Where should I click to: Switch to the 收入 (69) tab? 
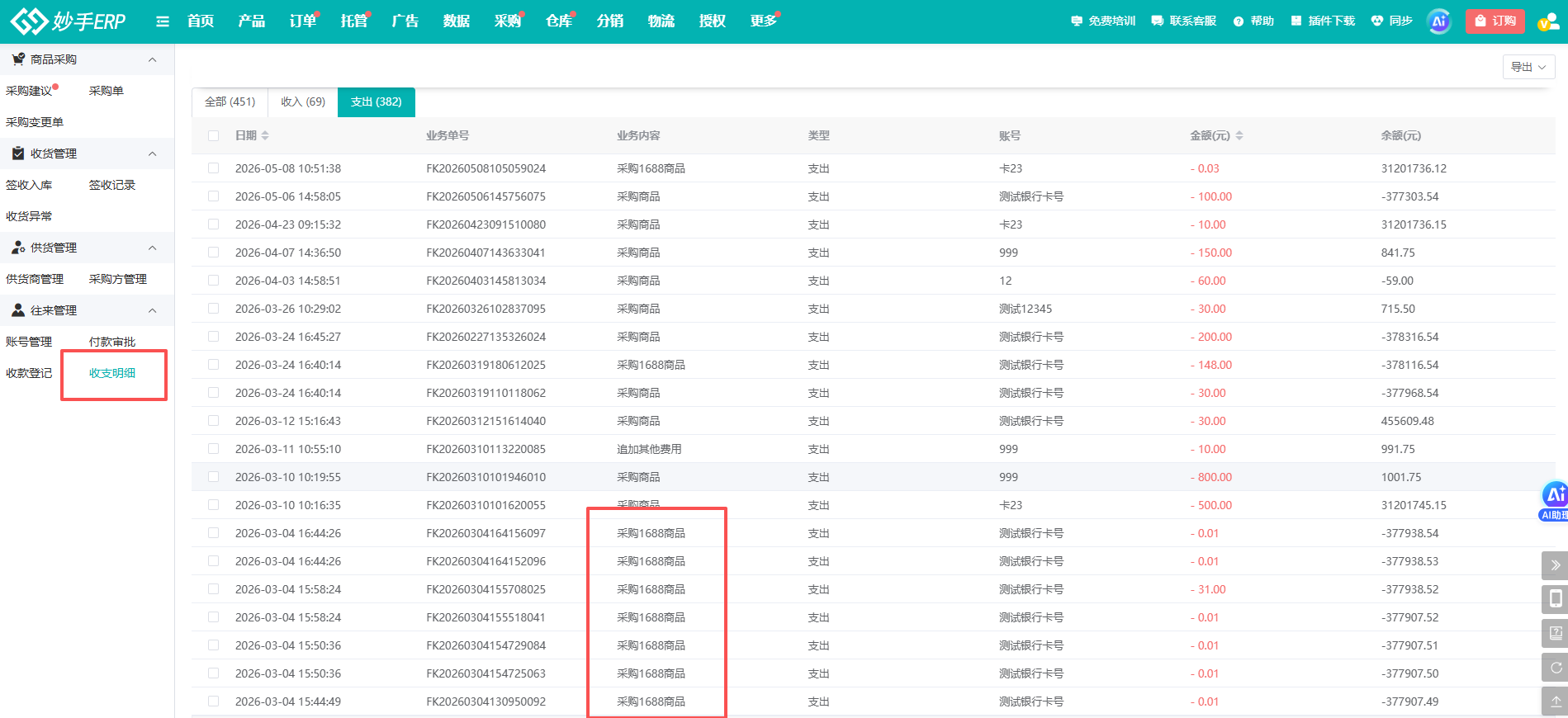(303, 102)
